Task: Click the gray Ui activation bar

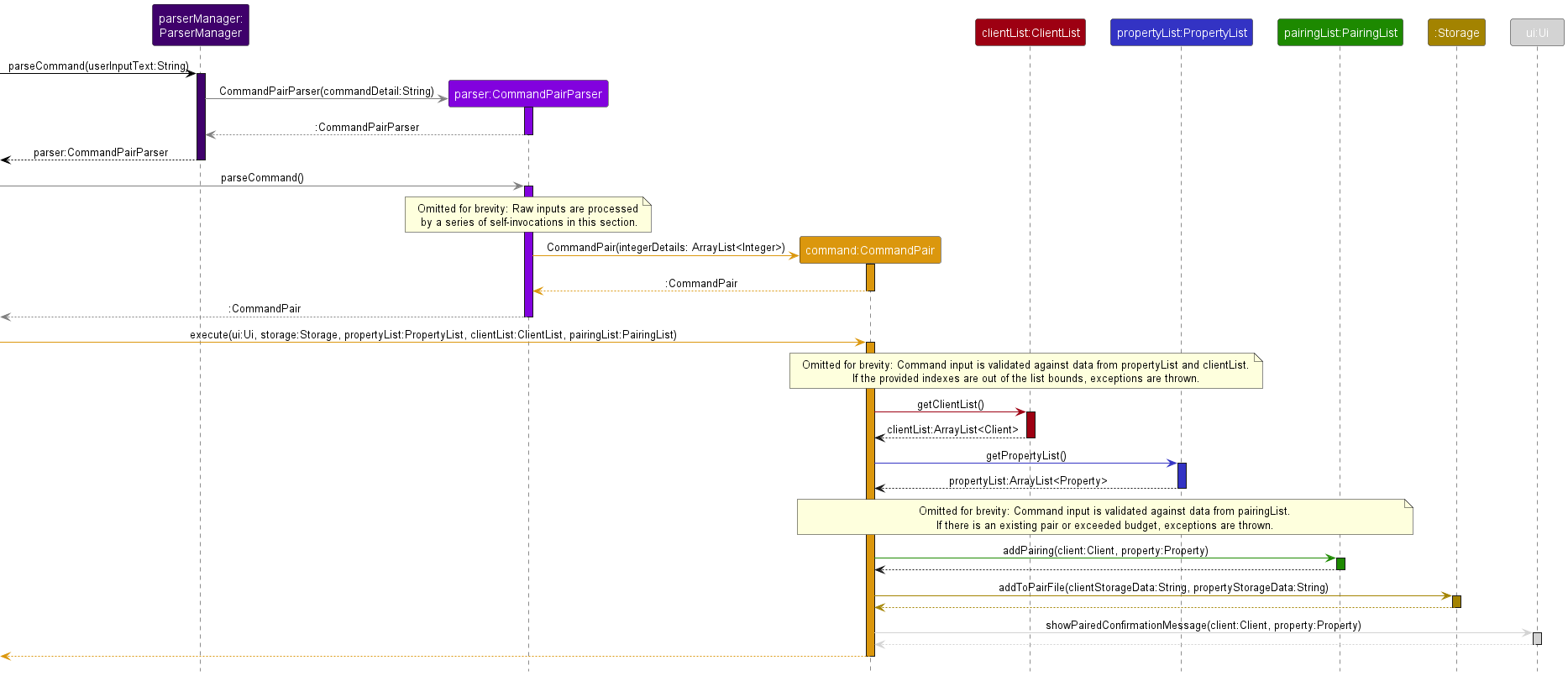Action: point(1537,638)
